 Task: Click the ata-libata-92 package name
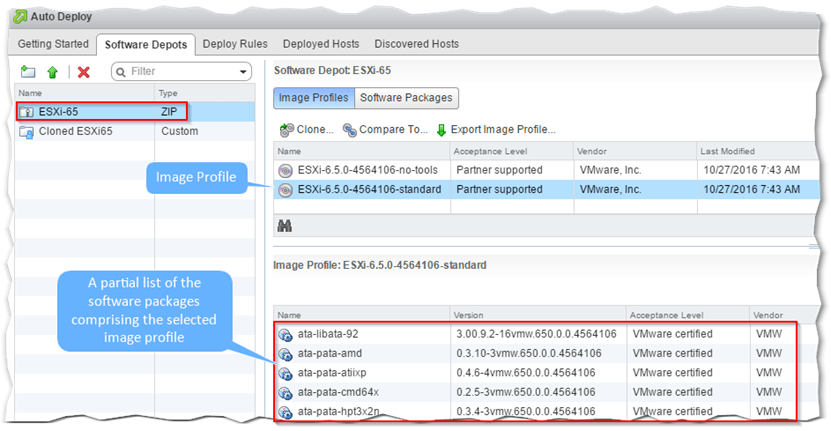point(328,334)
